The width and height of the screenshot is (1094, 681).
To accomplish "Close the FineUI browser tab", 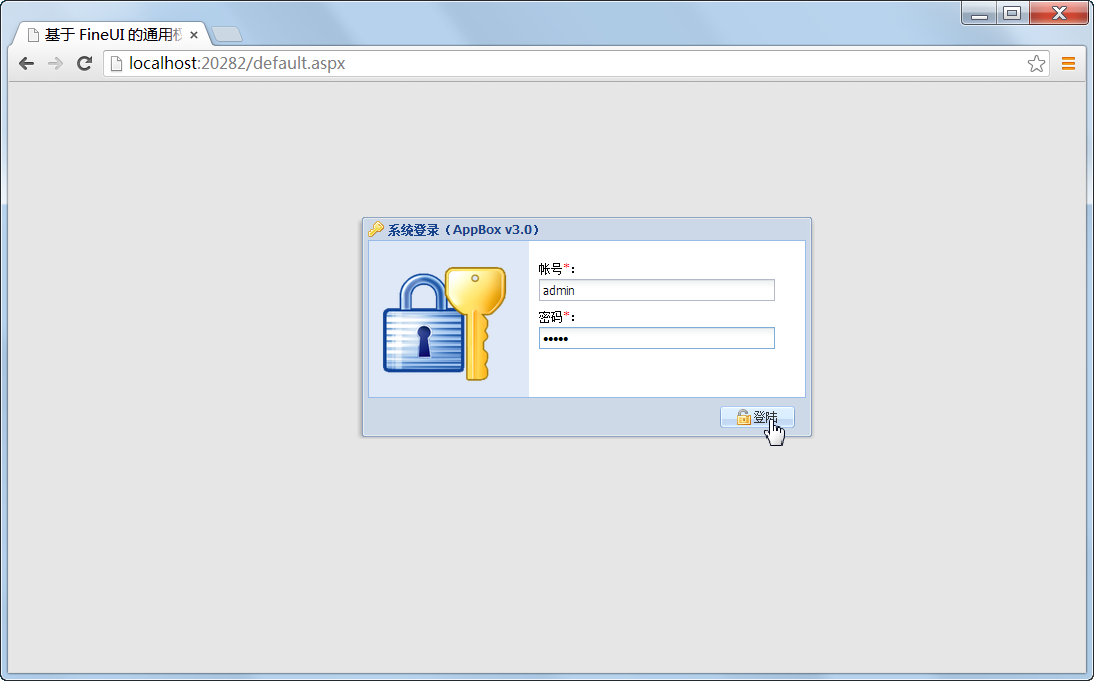I will point(194,35).
